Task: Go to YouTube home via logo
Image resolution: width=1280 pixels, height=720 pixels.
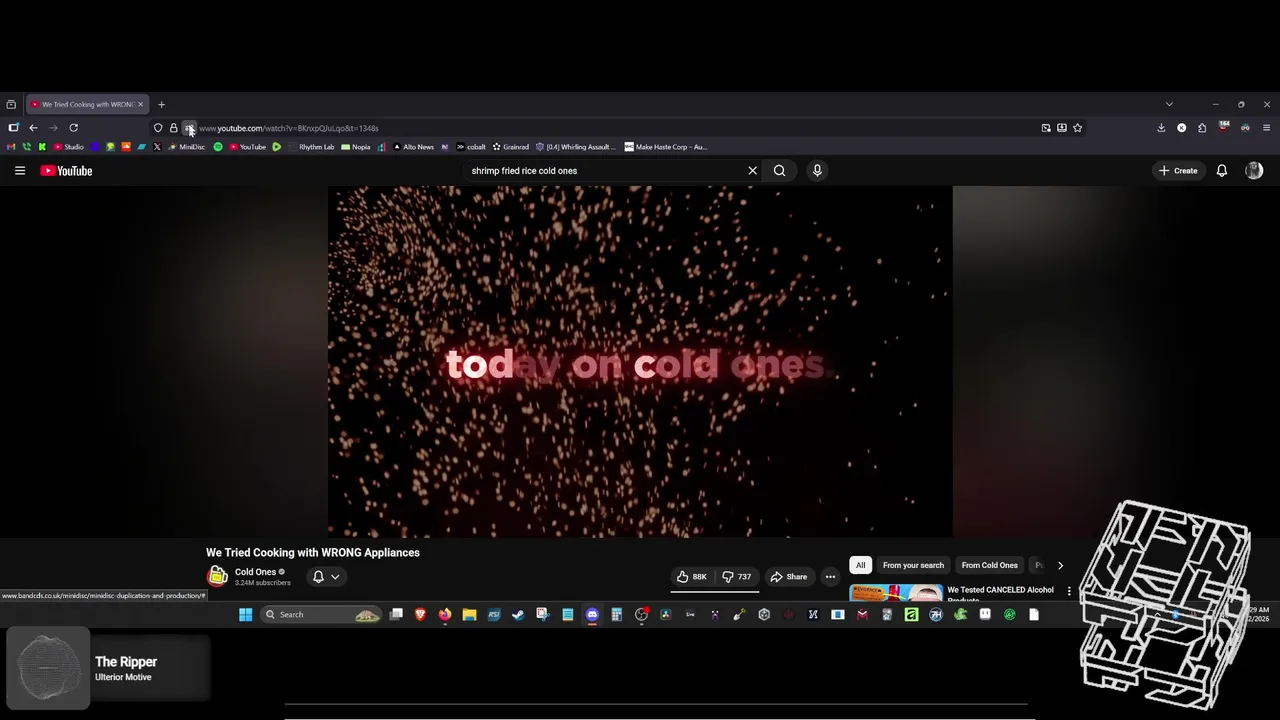Action: [x=66, y=171]
